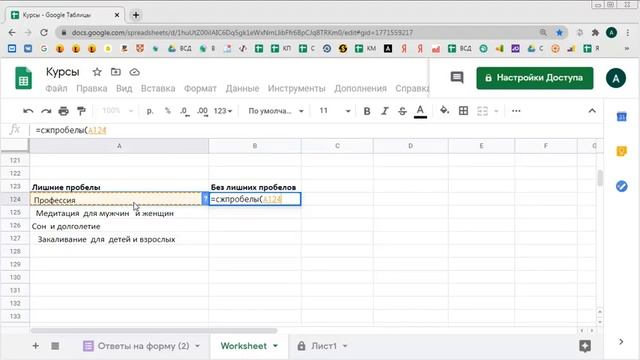Open the Keep notes side panel icon
640x360 pixels.
coord(622,151)
